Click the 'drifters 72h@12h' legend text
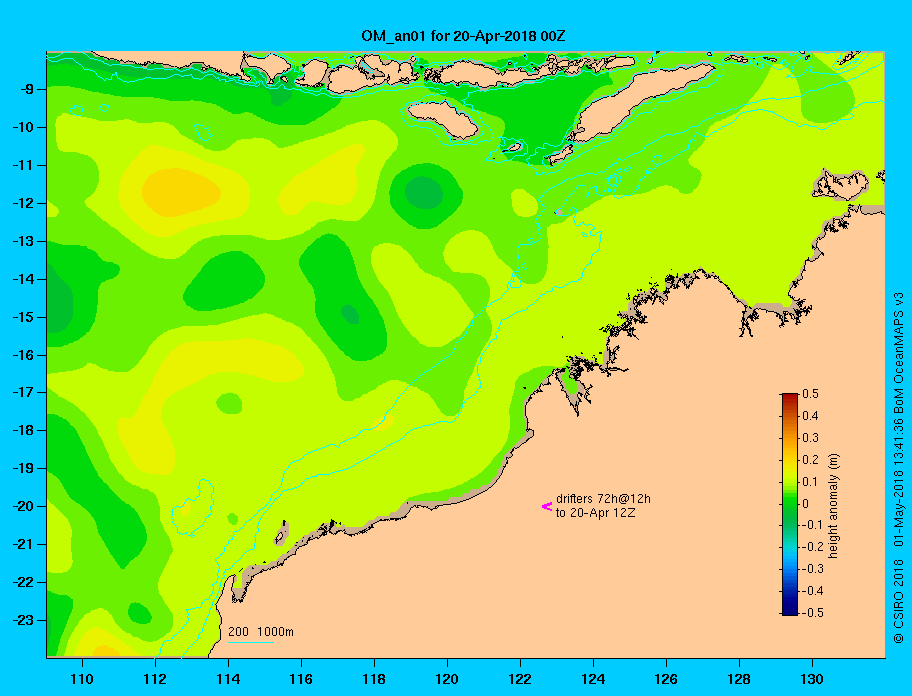This screenshot has width=912, height=696. pos(603,499)
